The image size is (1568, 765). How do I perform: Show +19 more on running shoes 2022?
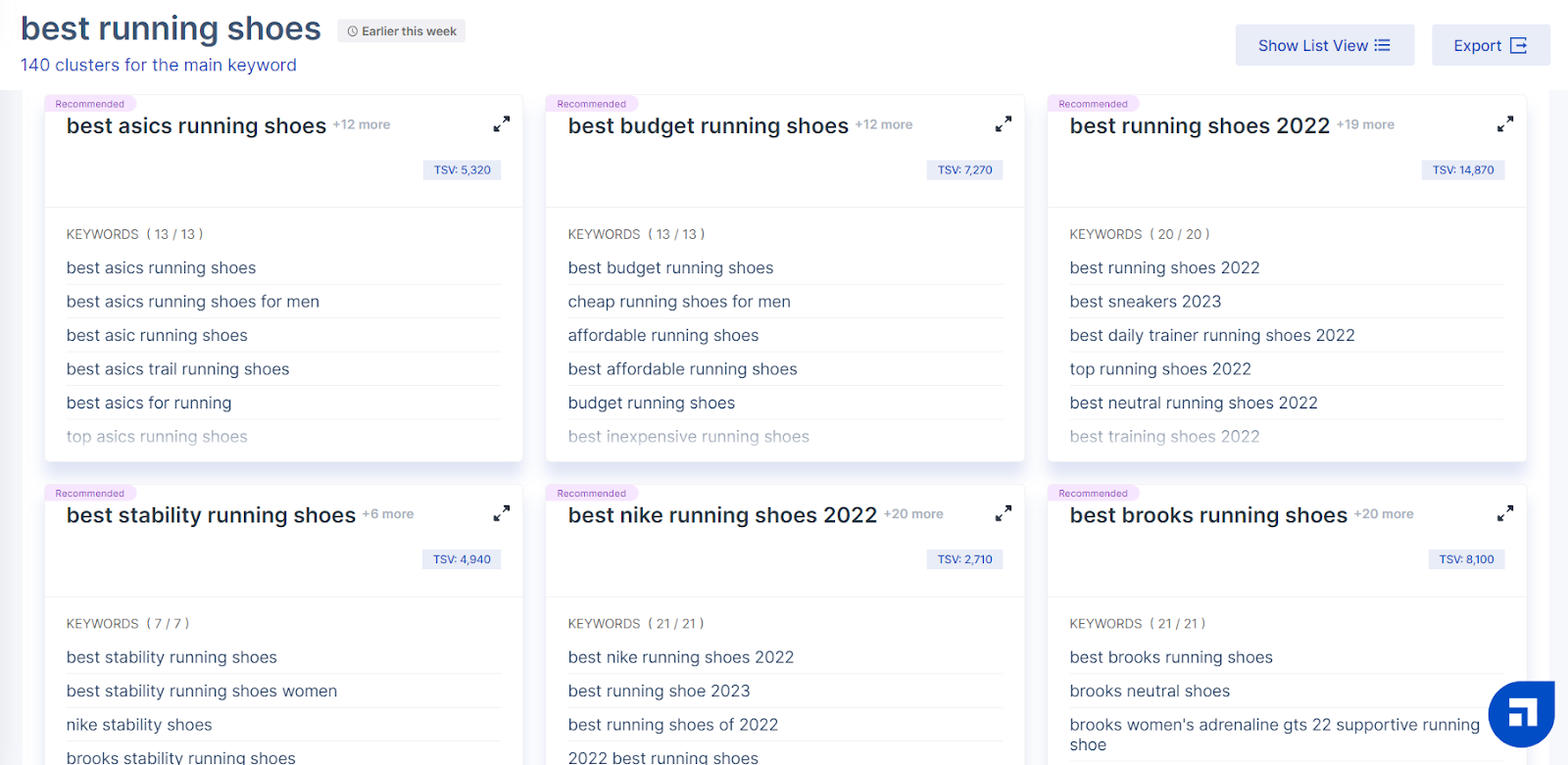(x=1365, y=125)
